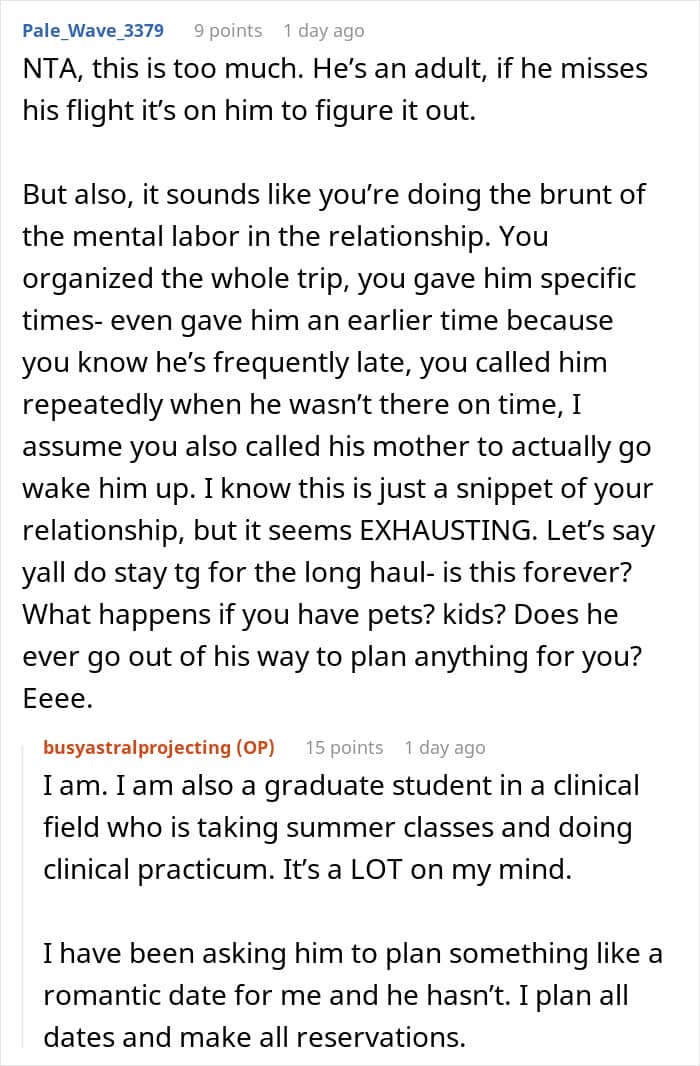Click the (OP) label
This screenshot has width=700, height=1066.
[254, 747]
